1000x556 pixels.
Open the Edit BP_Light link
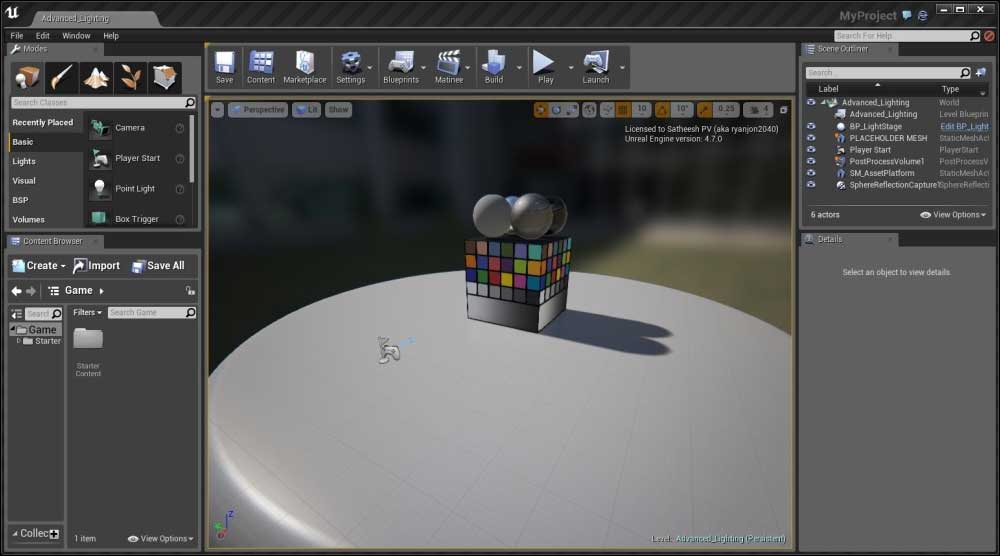(964, 126)
